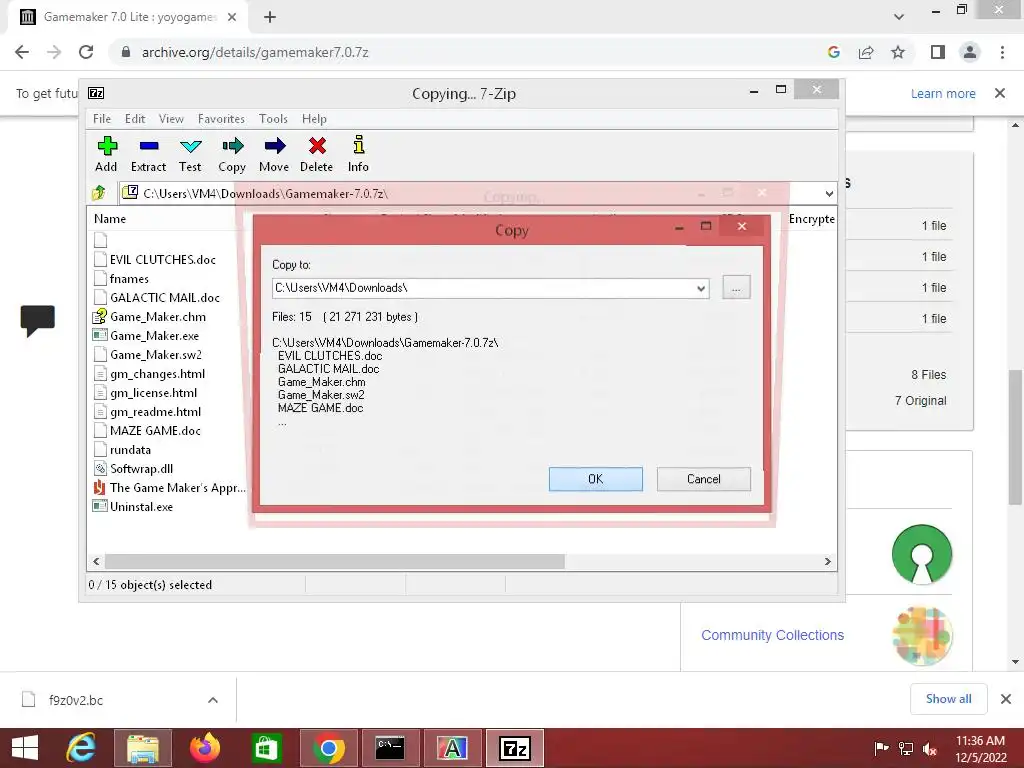Screen dimensions: 1024x768
Task: Open Firefox from the taskbar
Action: (x=205, y=748)
